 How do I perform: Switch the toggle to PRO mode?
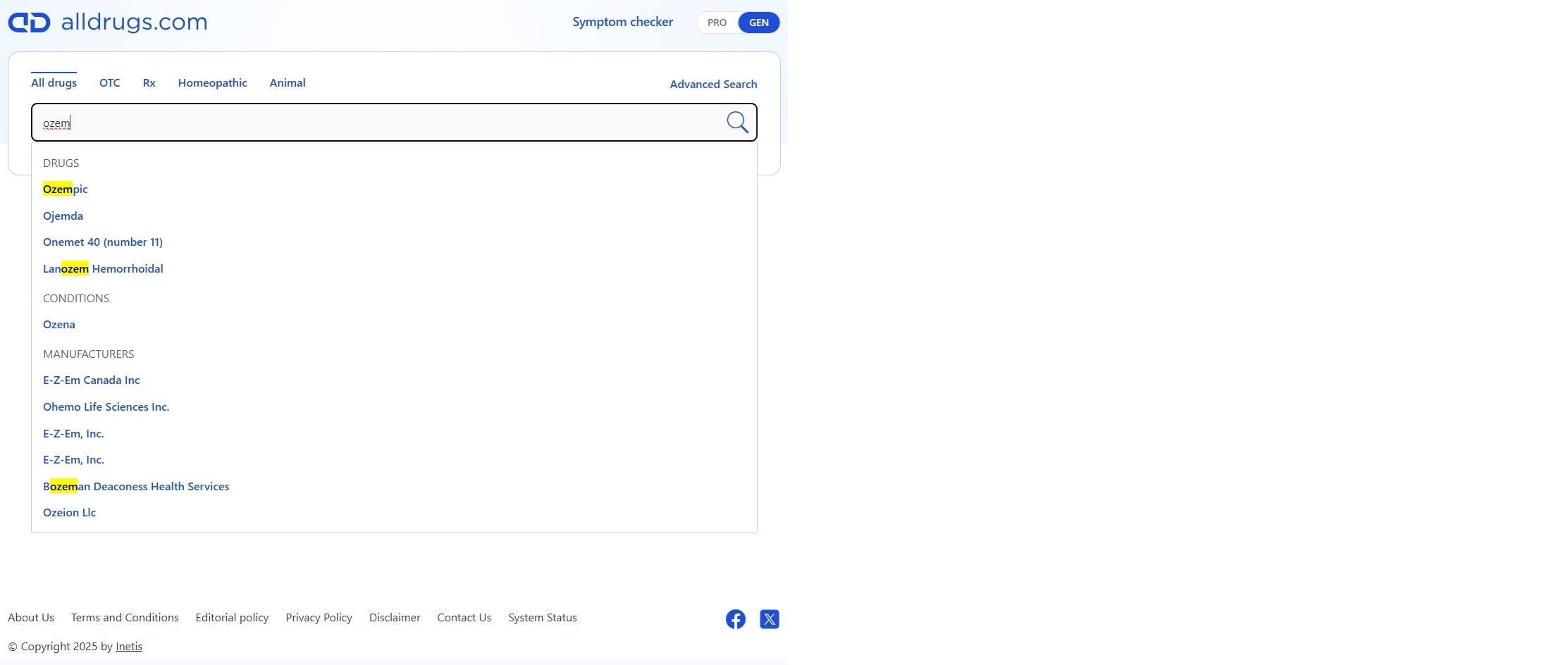[x=717, y=23]
